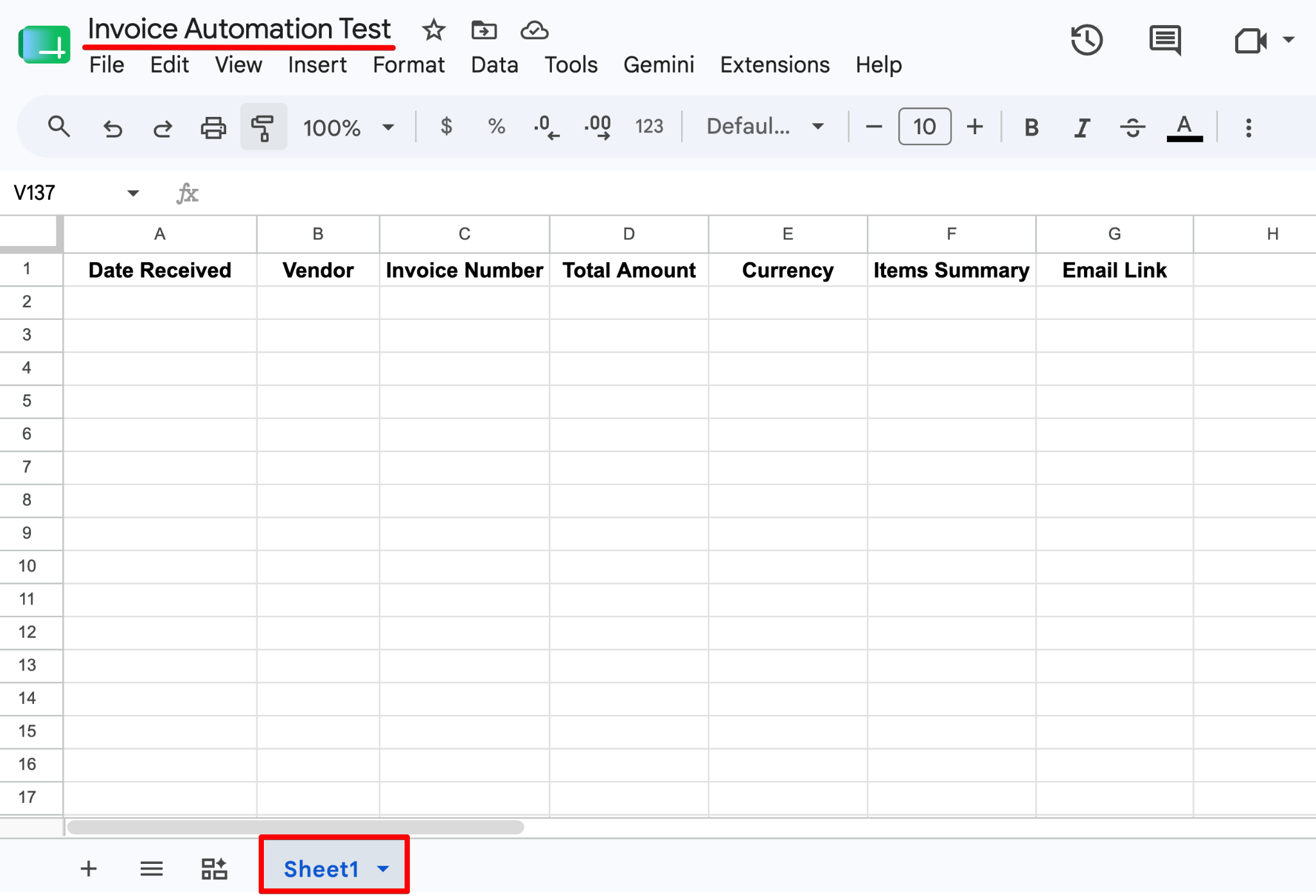1316x896 pixels.
Task: Open version history clock icon
Action: [x=1087, y=40]
